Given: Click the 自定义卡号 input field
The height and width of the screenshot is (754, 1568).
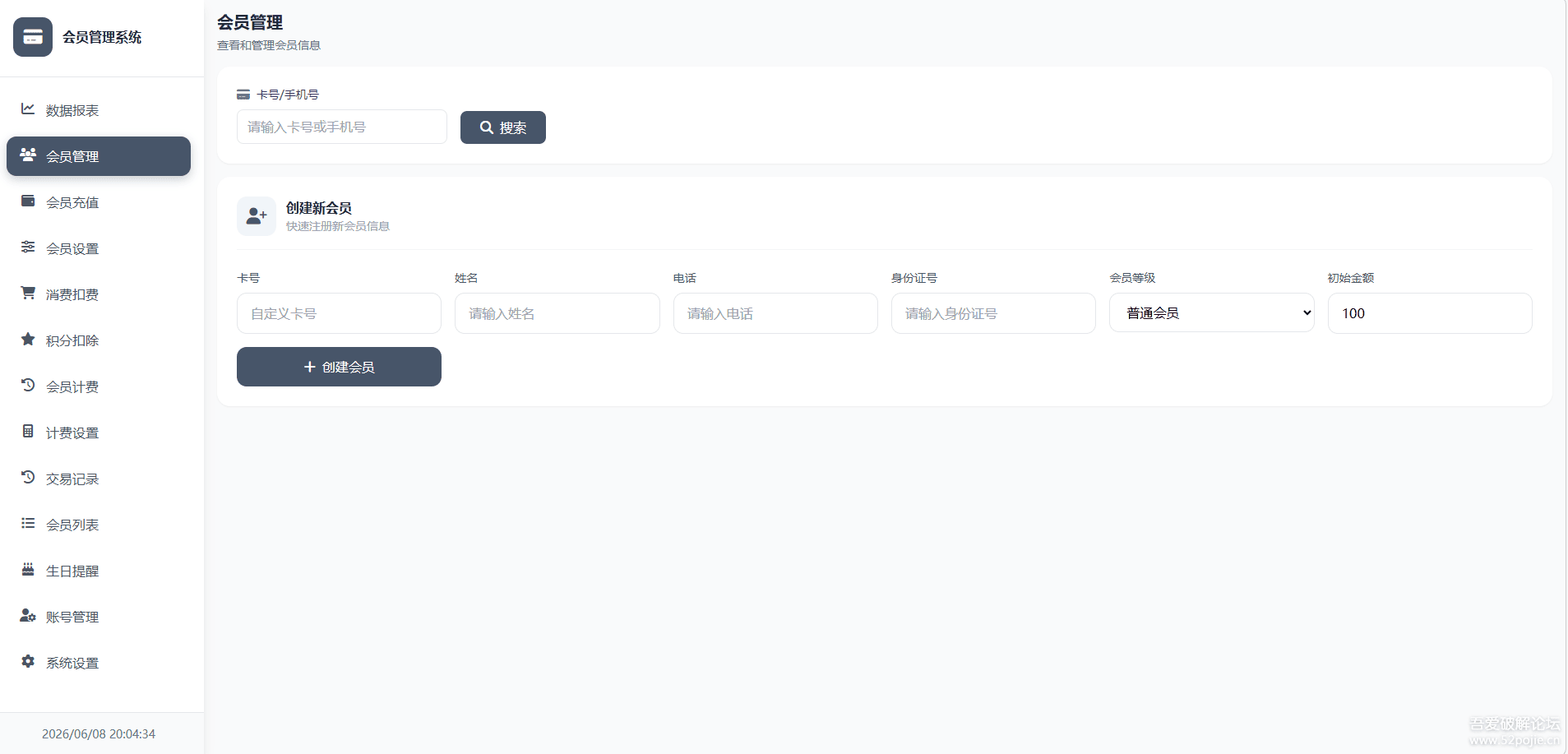Looking at the screenshot, I should tap(339, 313).
